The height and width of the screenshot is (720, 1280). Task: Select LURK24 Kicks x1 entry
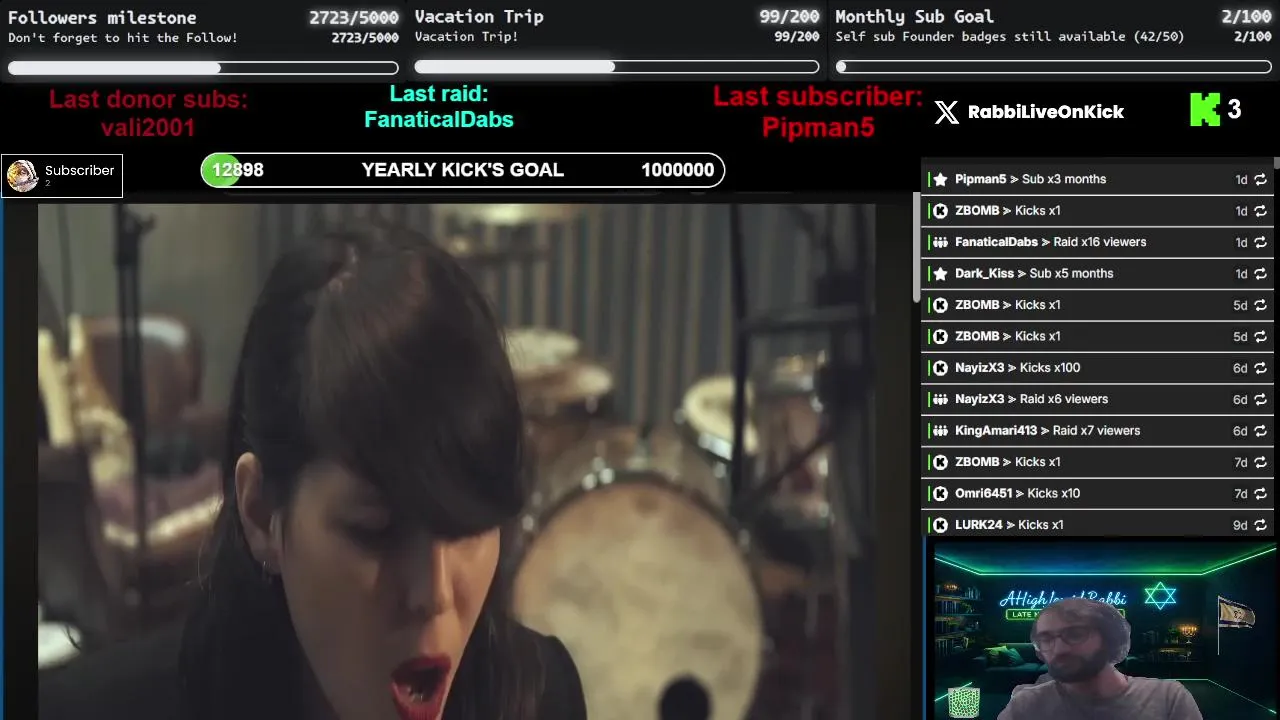(1097, 524)
